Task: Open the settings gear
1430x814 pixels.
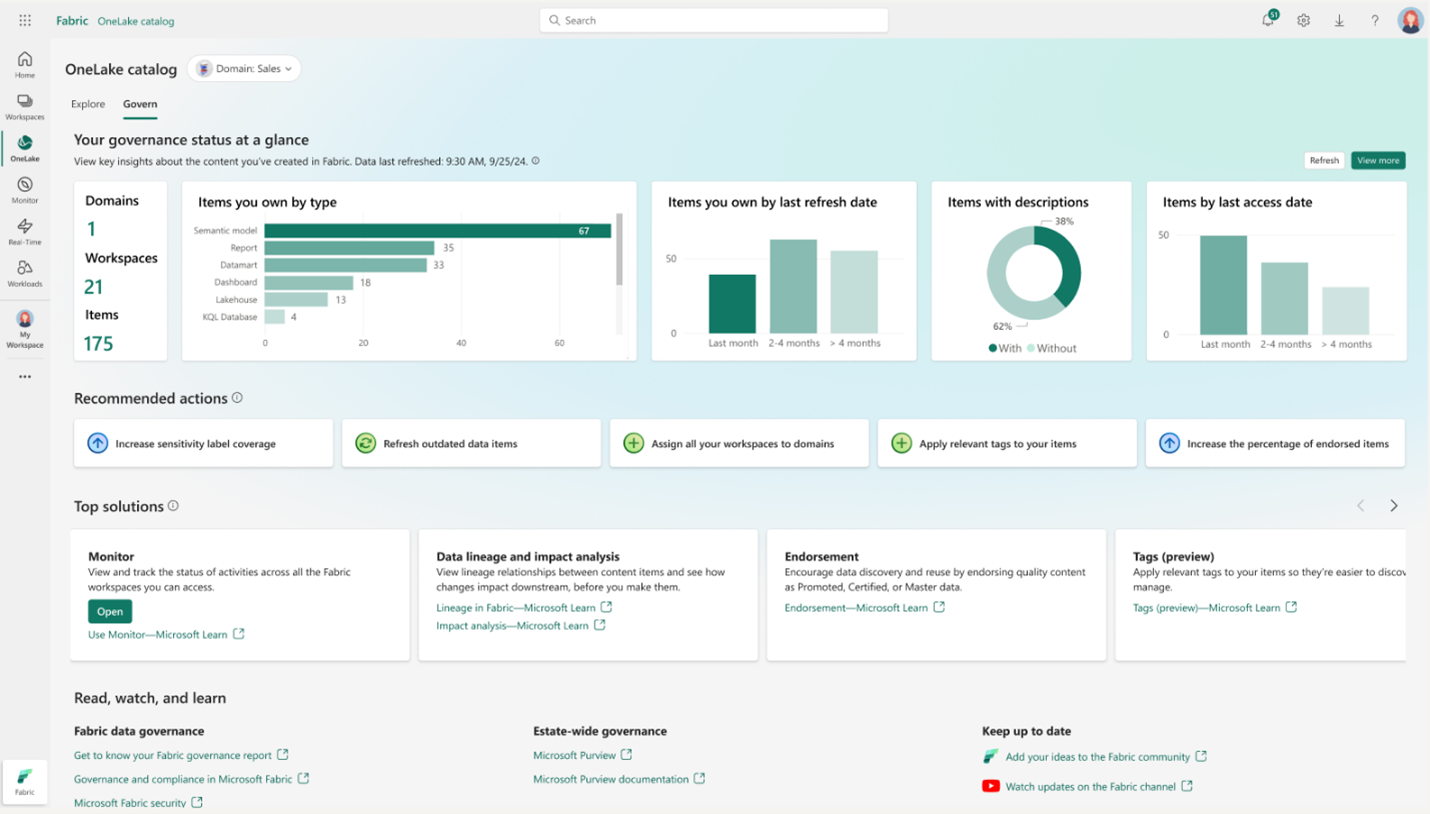Action: coord(1304,20)
